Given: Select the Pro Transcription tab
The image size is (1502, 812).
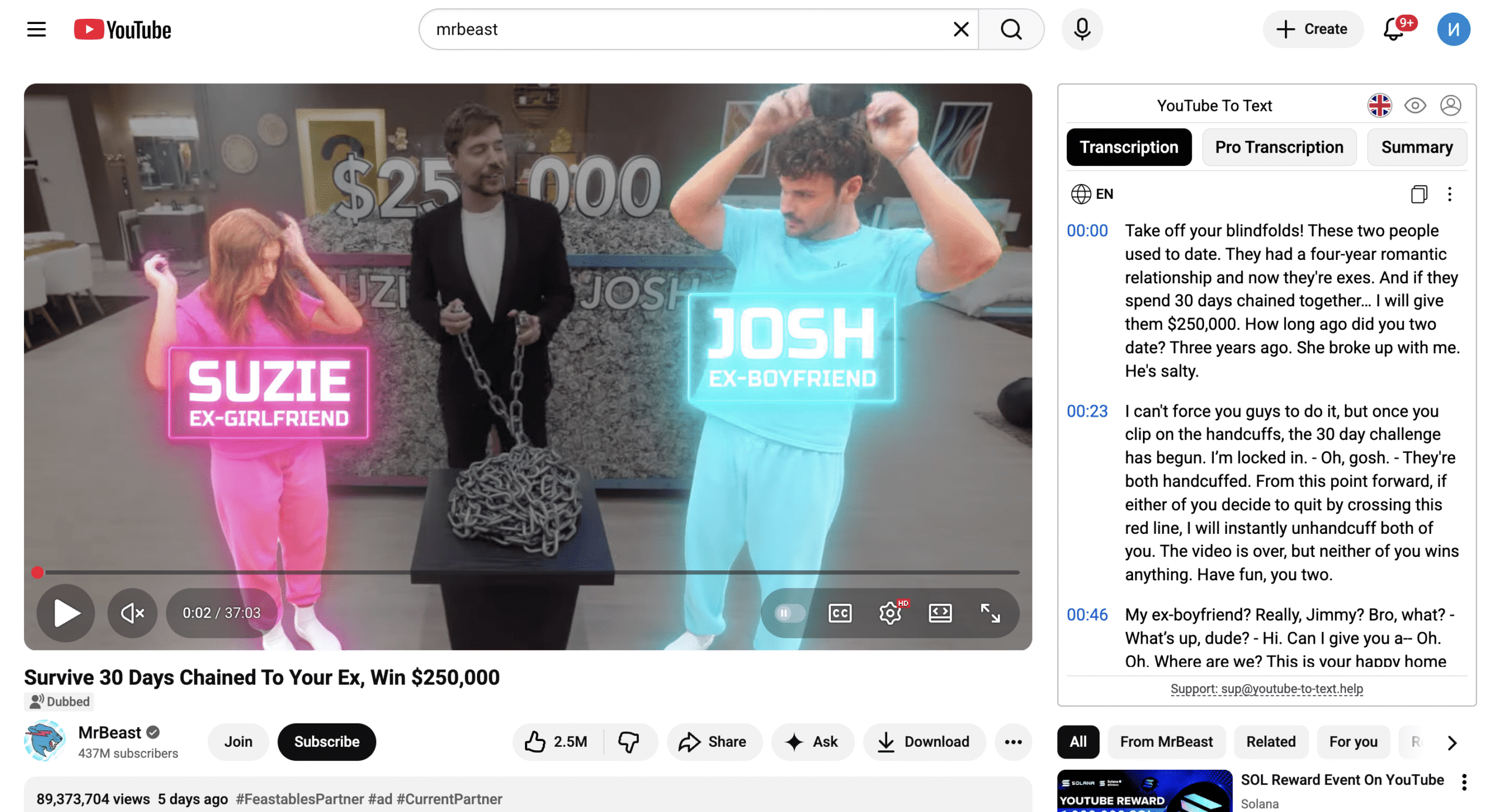Looking at the screenshot, I should [x=1278, y=147].
